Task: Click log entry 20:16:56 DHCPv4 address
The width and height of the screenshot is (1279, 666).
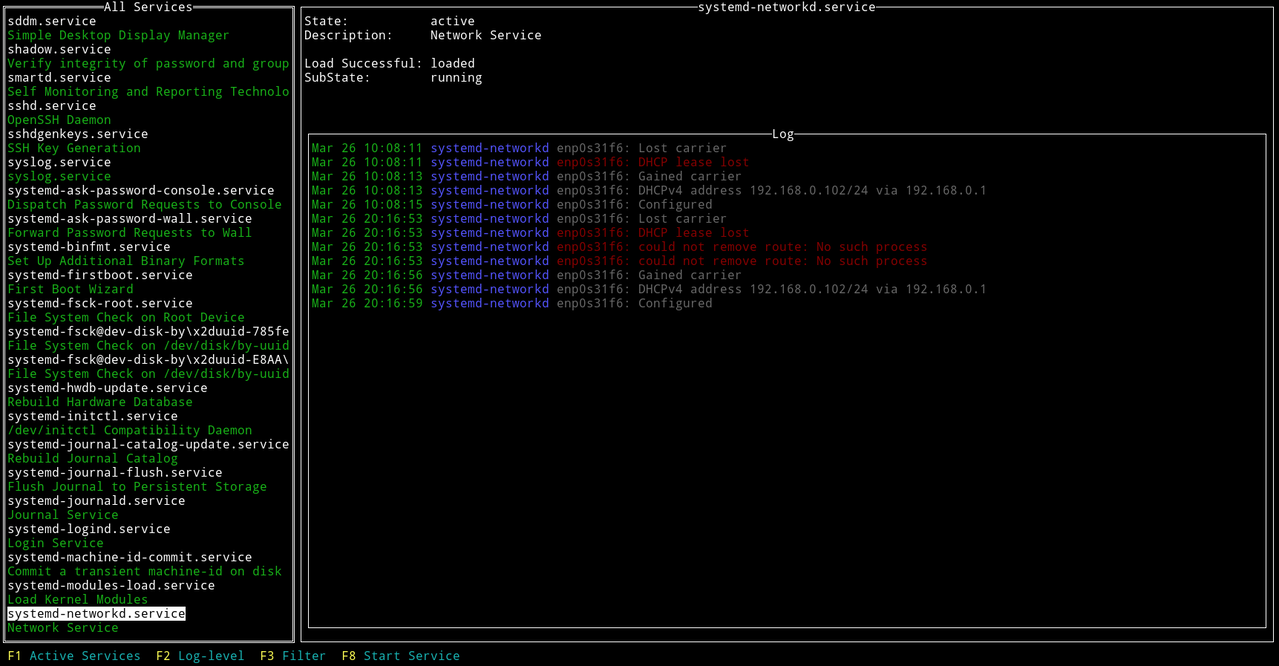Action: pos(649,289)
